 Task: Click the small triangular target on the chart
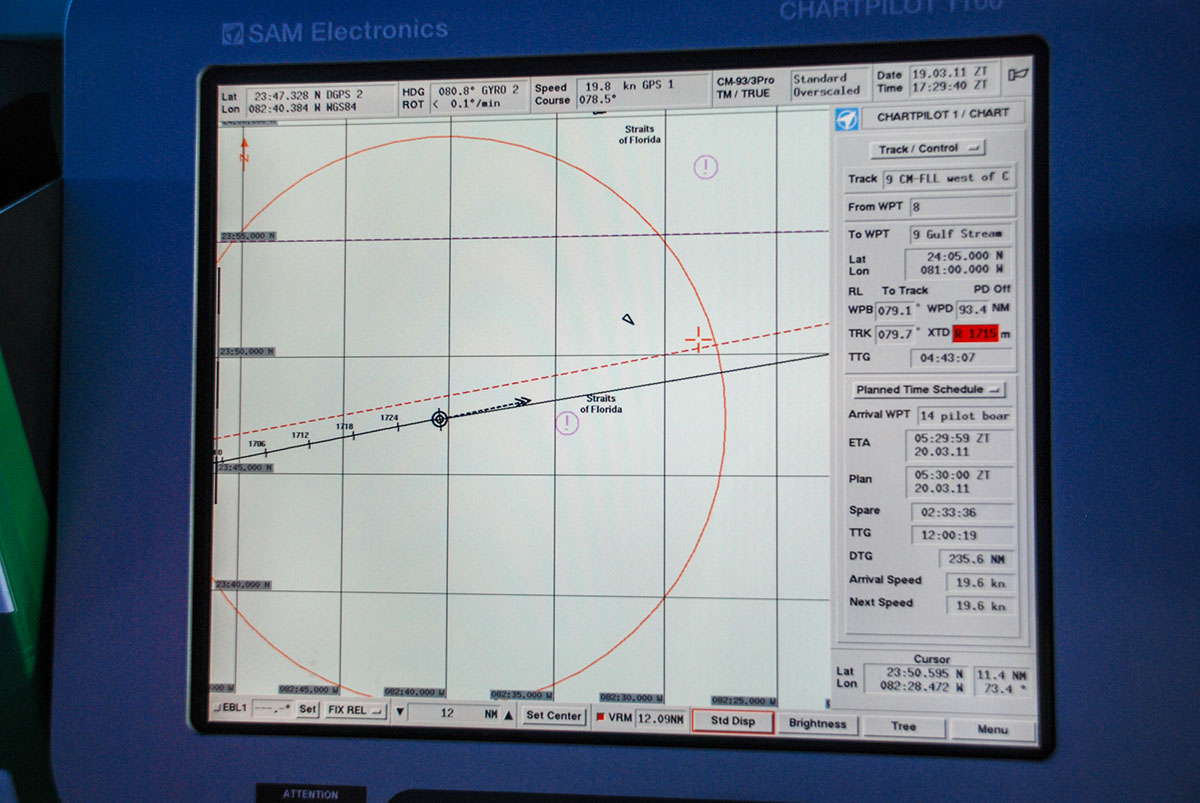point(628,320)
